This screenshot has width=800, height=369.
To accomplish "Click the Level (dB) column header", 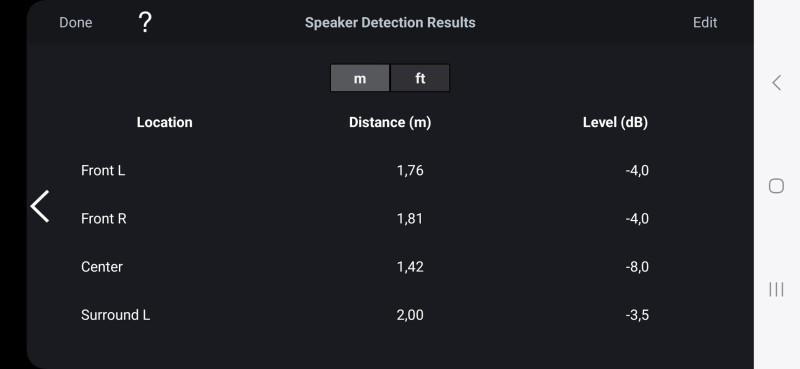I will [615, 122].
